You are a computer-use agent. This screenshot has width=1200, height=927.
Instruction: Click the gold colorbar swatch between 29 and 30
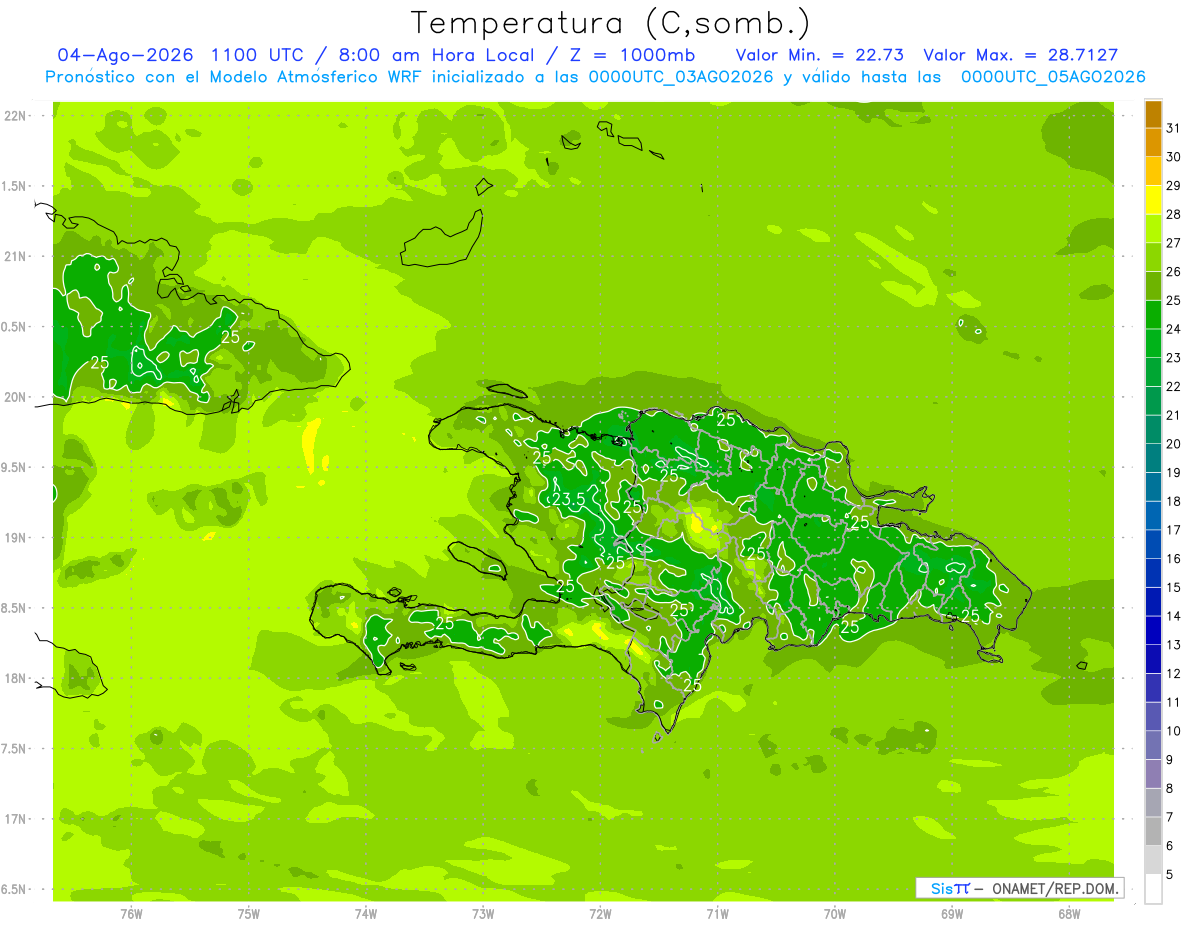coord(1153,170)
